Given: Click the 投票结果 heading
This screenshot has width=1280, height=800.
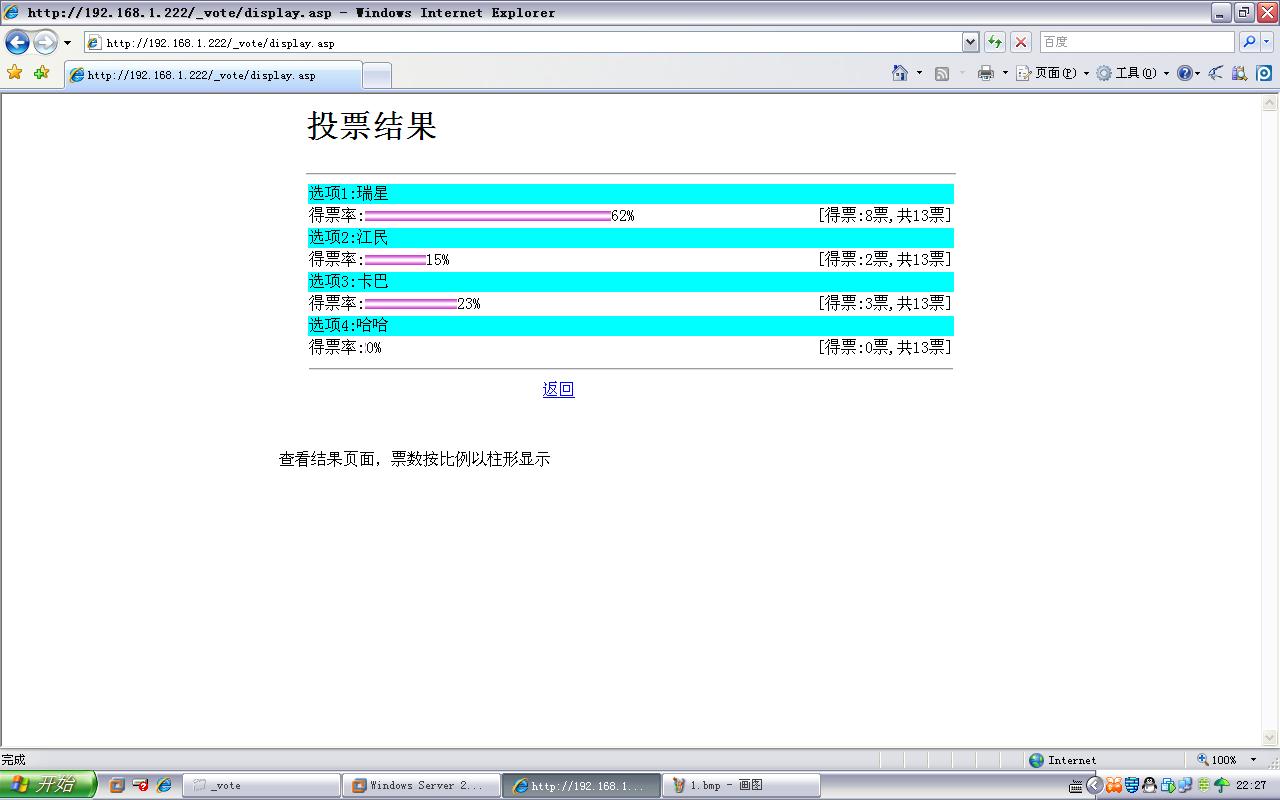Looking at the screenshot, I should point(372,126).
